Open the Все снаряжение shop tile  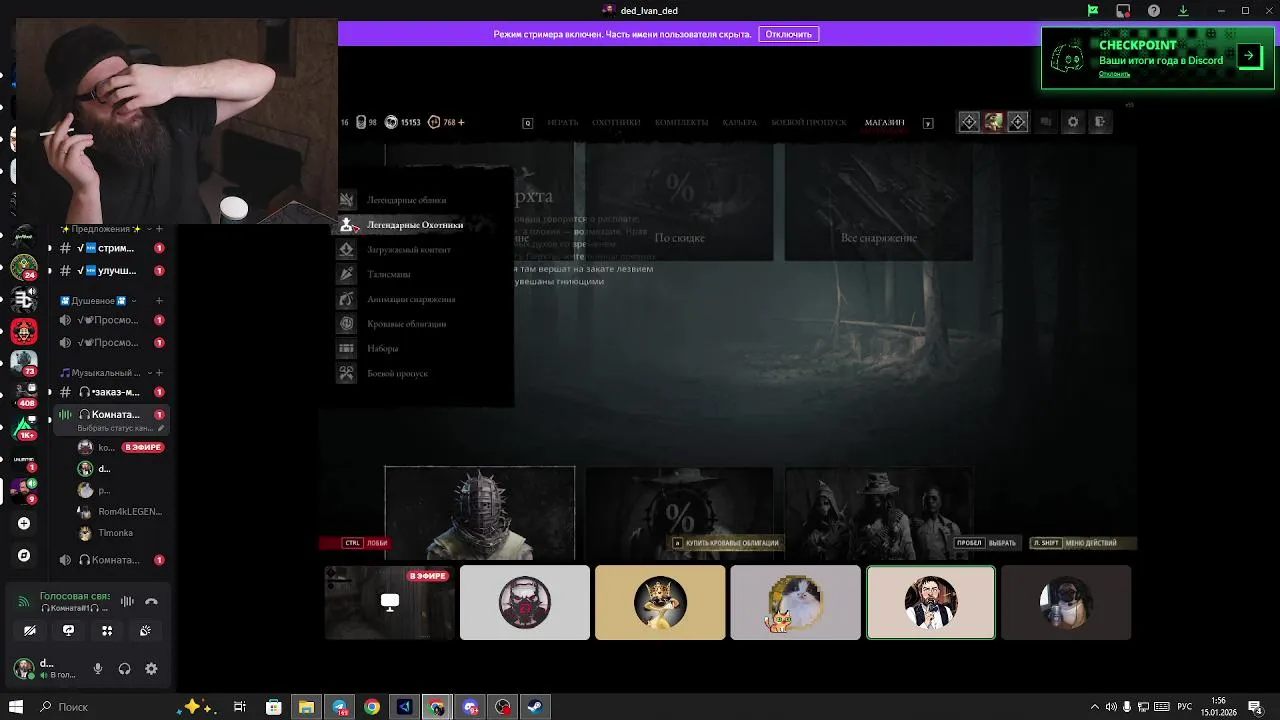coord(879,201)
